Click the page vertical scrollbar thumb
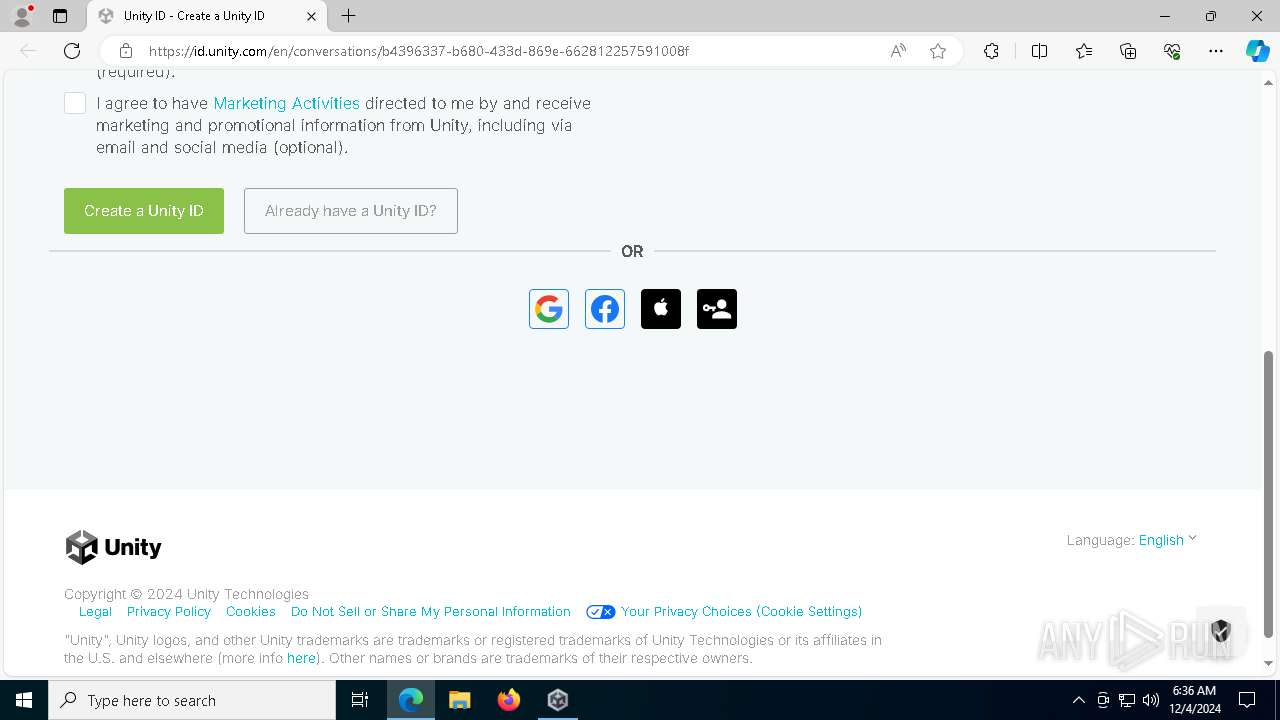 point(1269,494)
